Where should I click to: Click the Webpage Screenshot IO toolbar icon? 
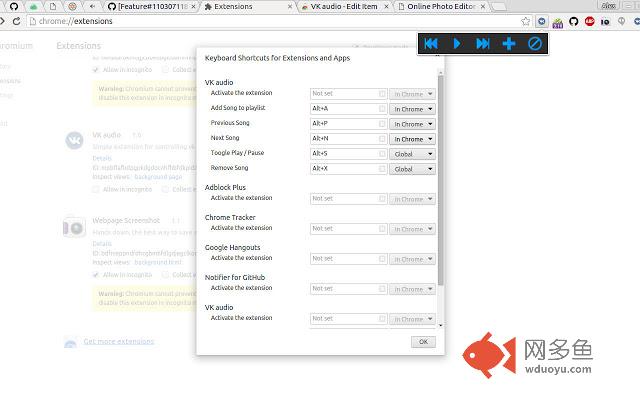point(605,22)
